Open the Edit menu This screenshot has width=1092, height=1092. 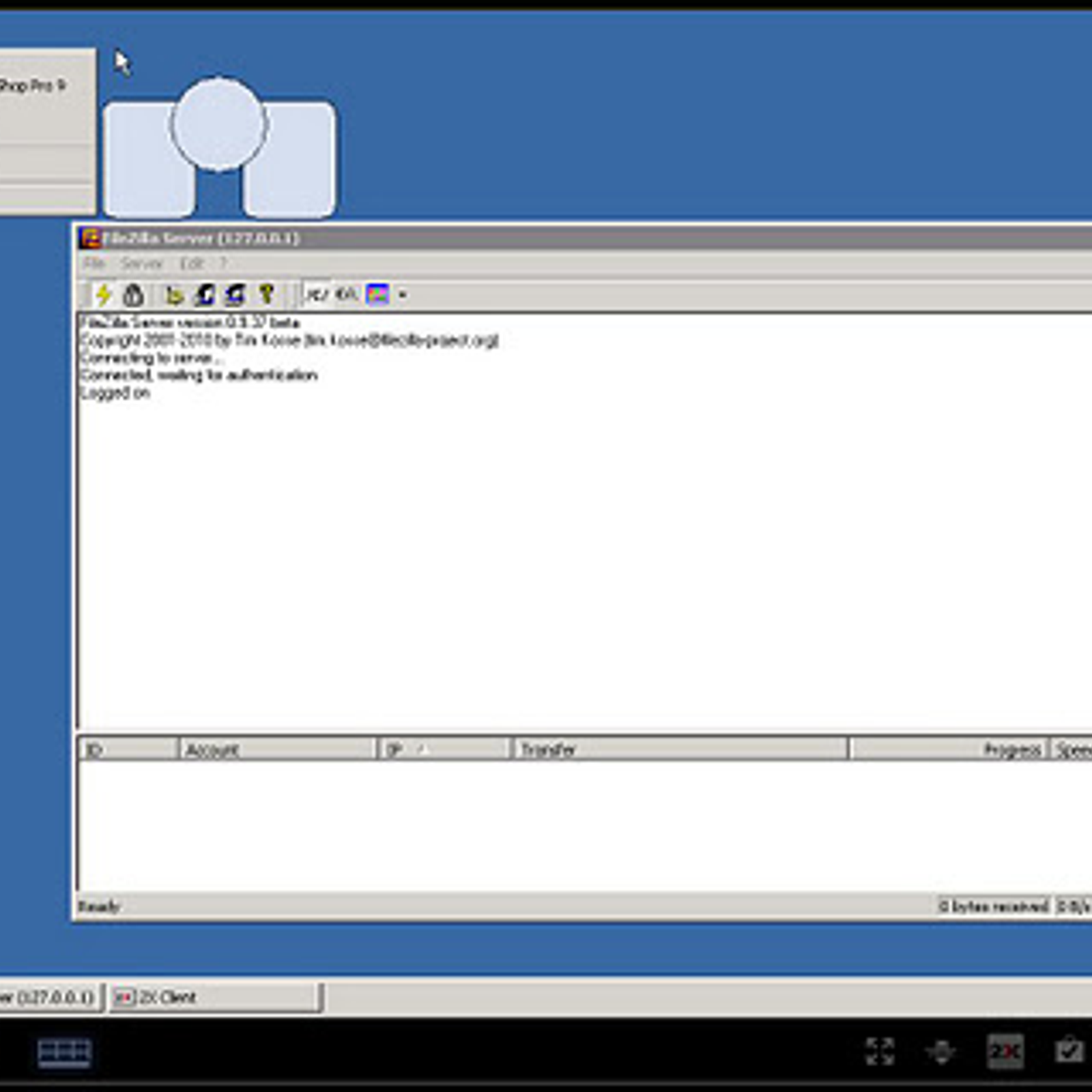coord(192,263)
